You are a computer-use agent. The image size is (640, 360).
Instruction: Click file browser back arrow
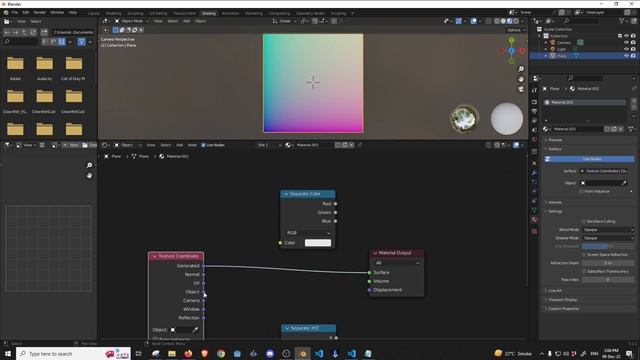7,32
